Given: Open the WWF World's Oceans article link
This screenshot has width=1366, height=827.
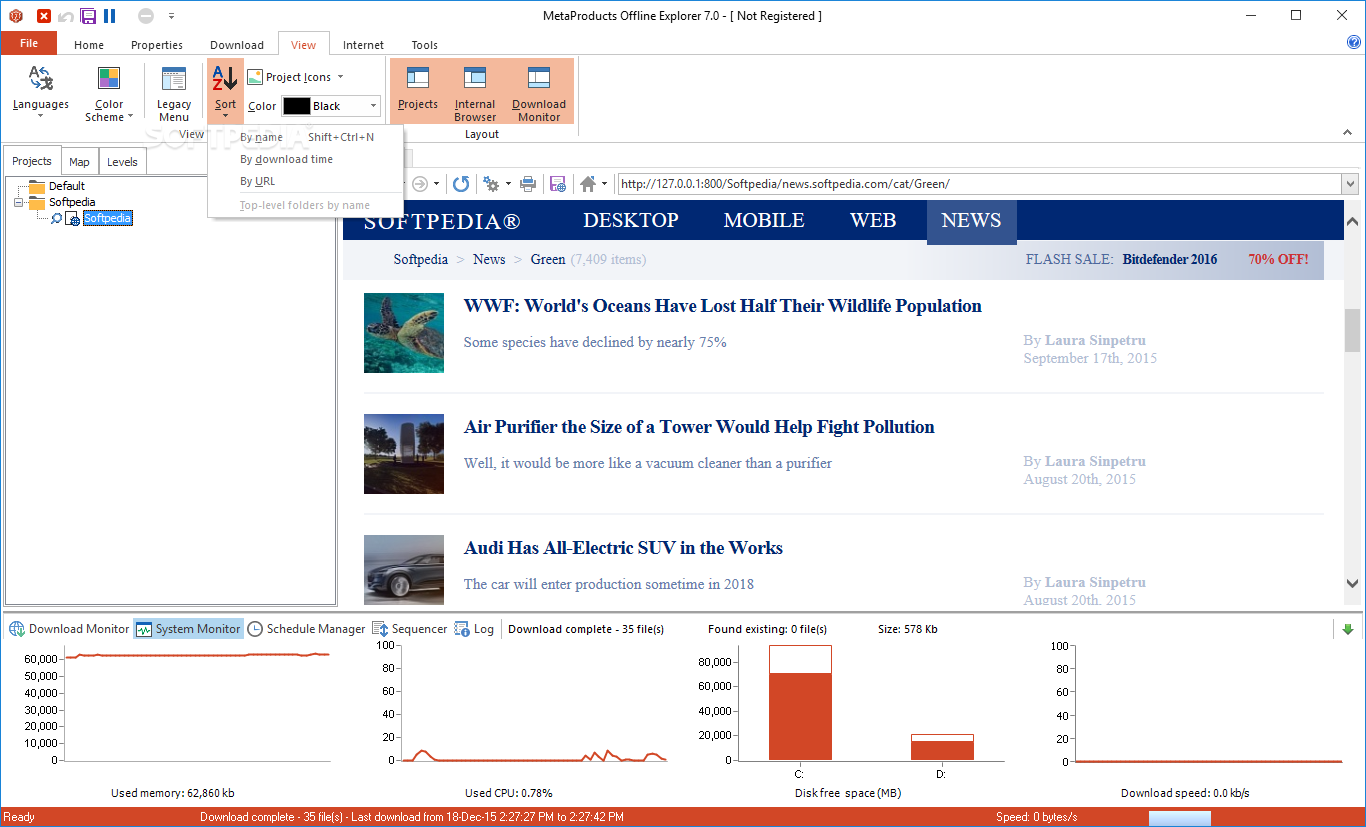Looking at the screenshot, I should (723, 306).
